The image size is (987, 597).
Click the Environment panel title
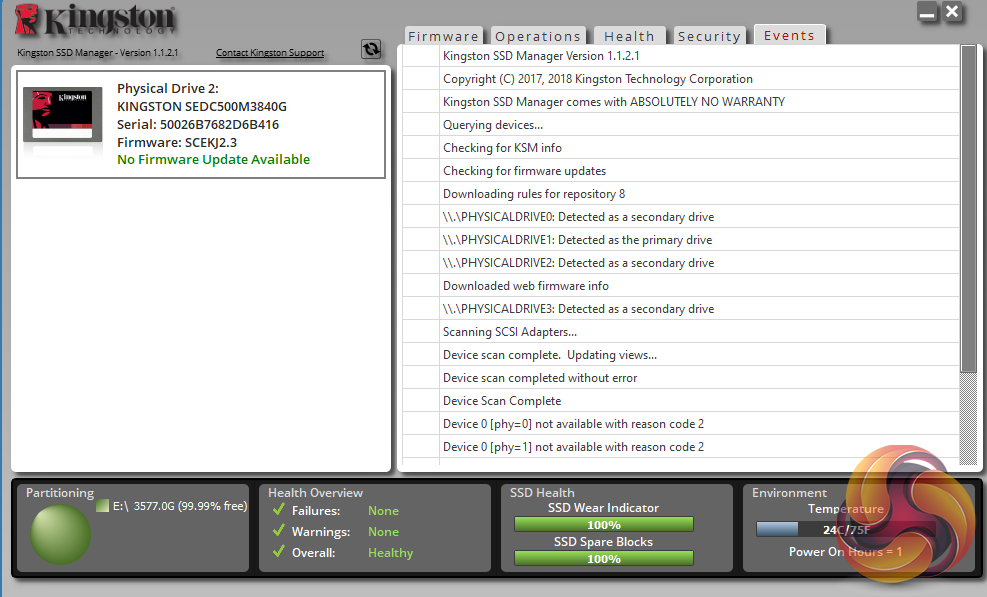(789, 492)
